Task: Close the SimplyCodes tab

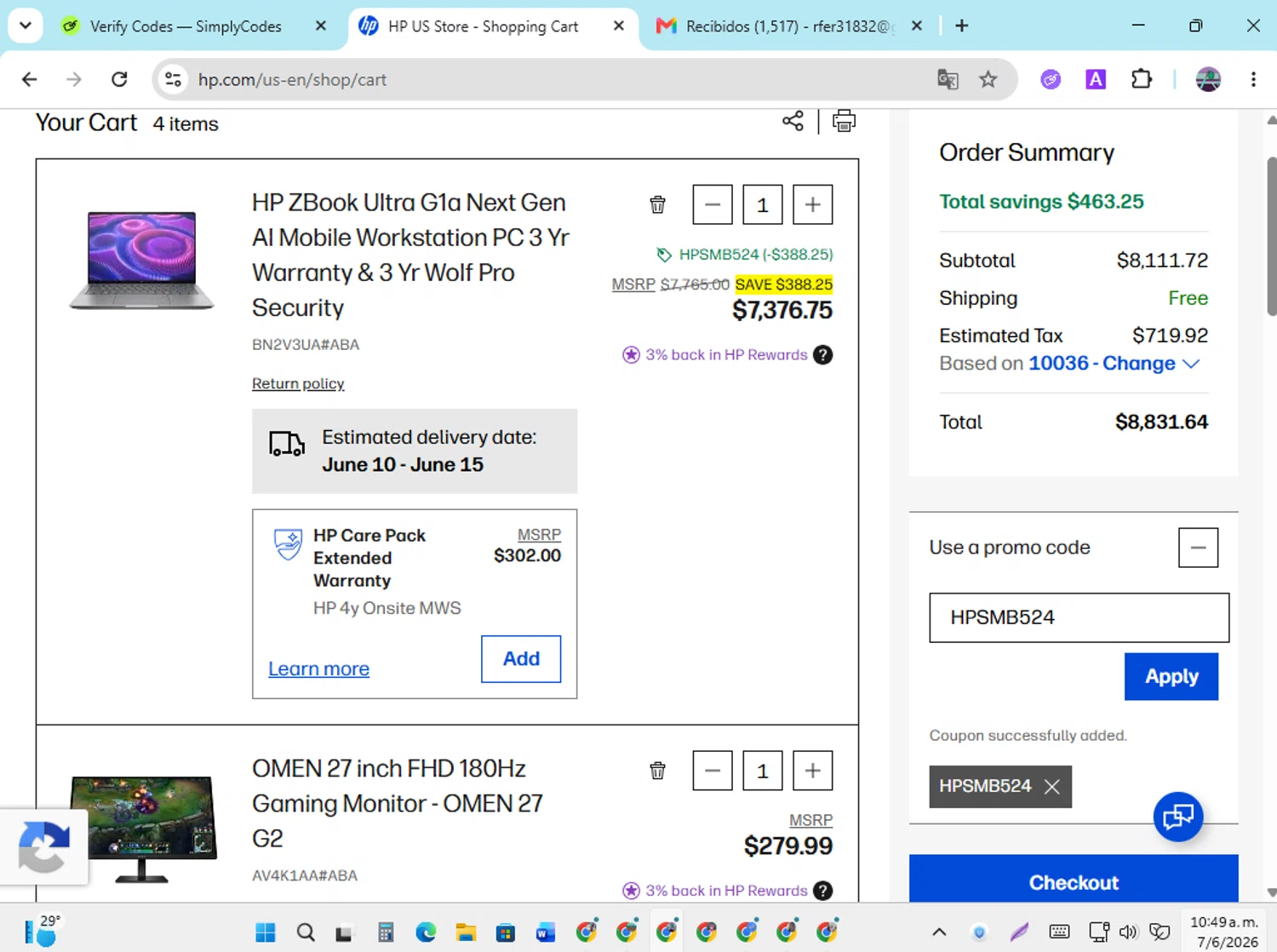Action: [x=321, y=26]
